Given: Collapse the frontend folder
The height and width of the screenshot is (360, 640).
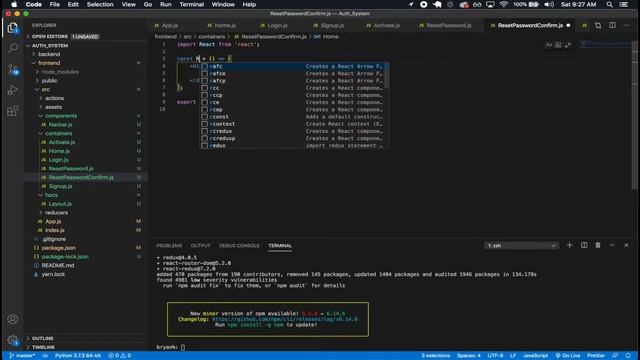Looking at the screenshot, I should click(x=86, y=63).
